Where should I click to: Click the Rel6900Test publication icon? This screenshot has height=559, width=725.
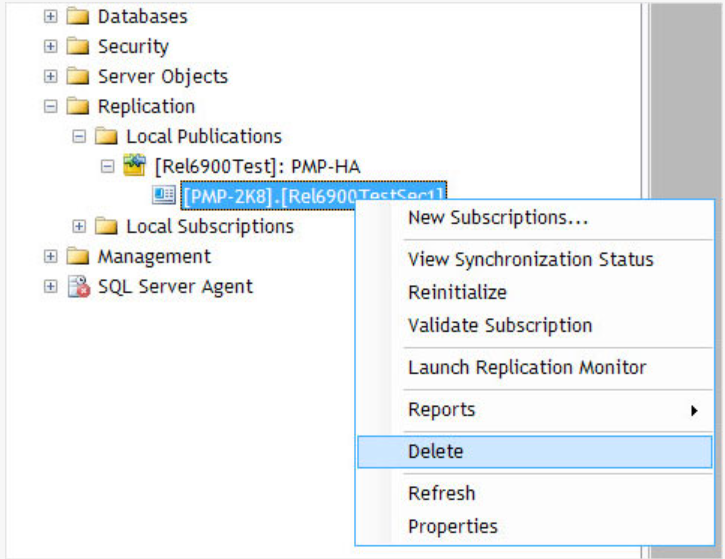point(134,167)
